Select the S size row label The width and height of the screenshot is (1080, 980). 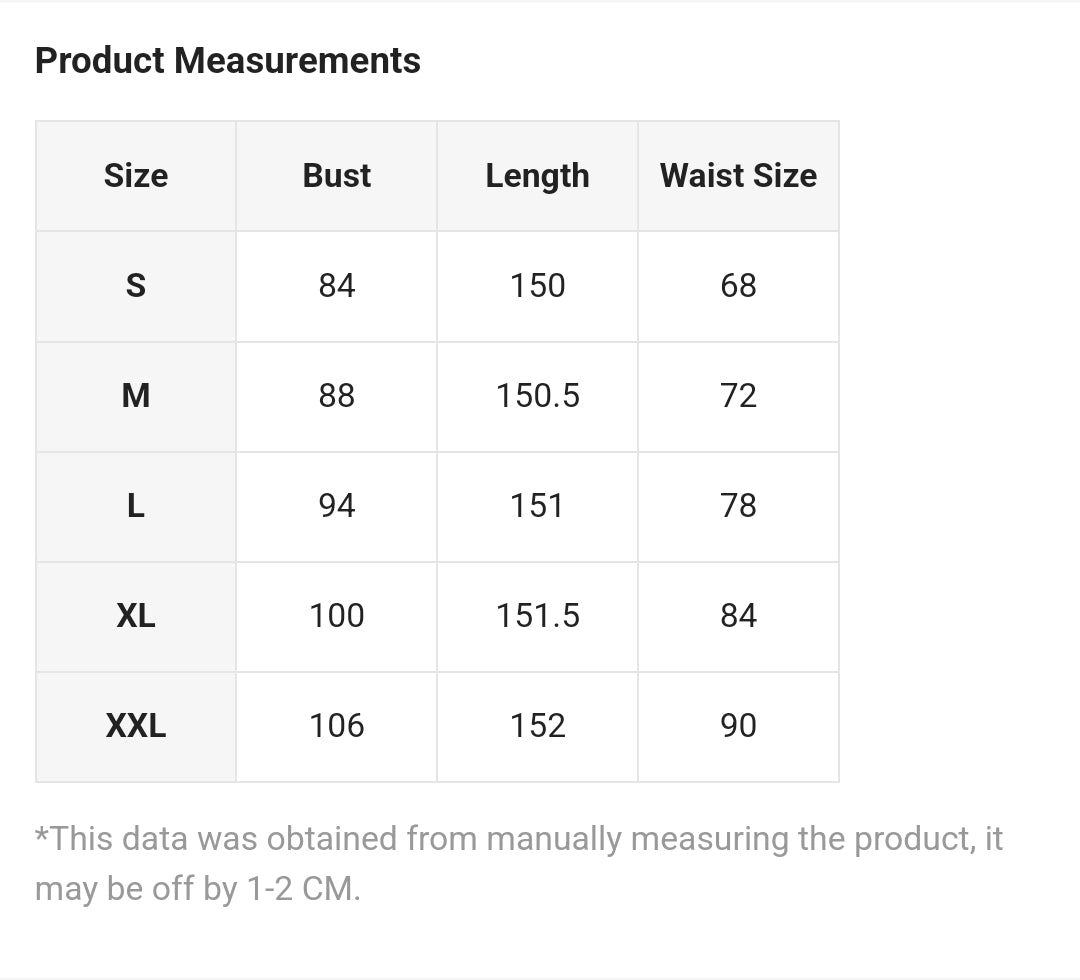click(x=136, y=286)
